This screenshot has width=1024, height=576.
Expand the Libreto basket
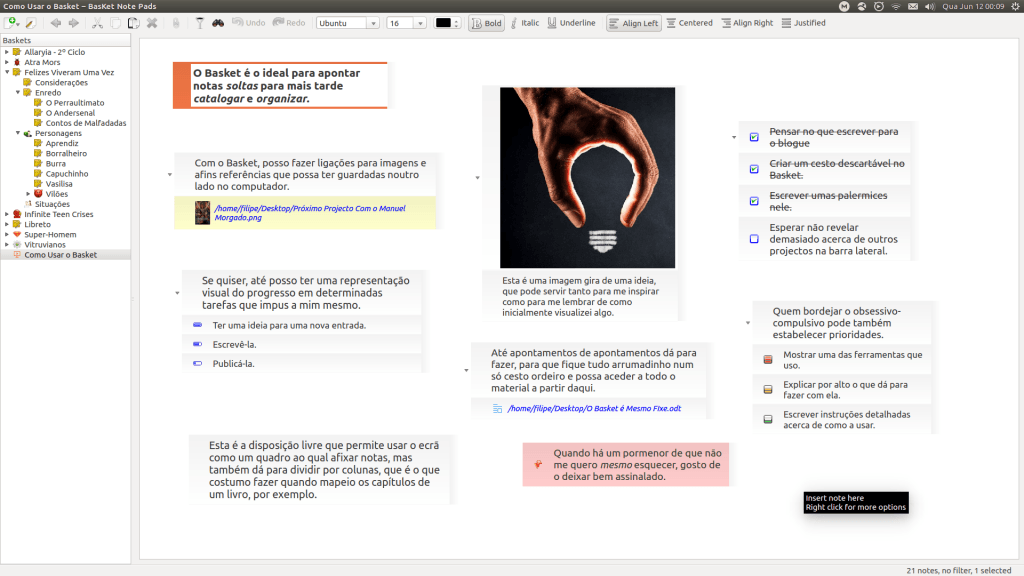point(7,225)
